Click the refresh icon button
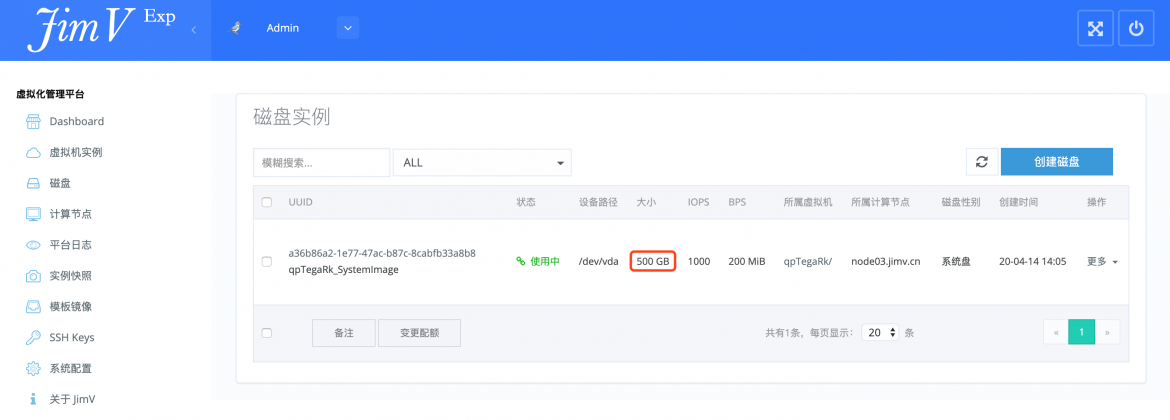The image size is (1170, 420). [x=982, y=162]
